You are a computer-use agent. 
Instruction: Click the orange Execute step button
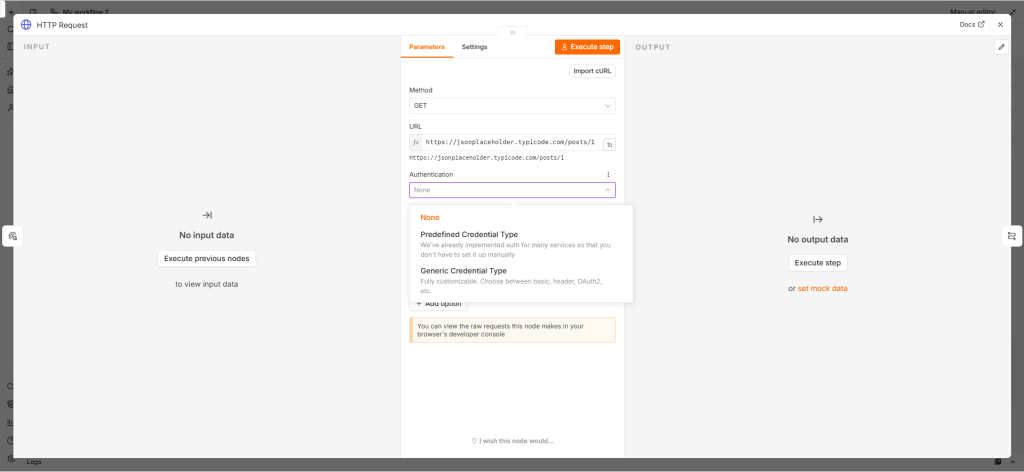coord(587,47)
